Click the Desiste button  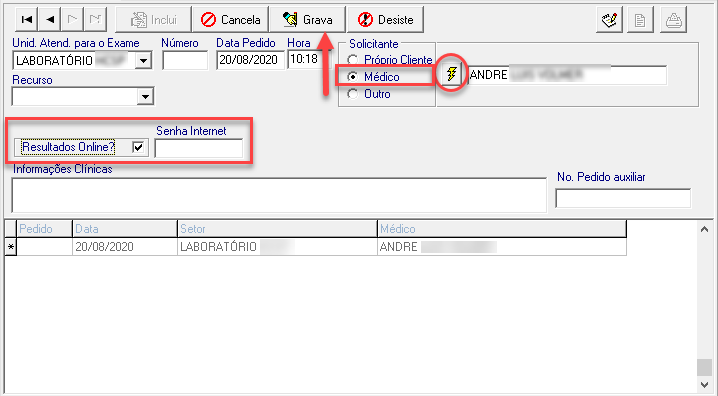pyautogui.click(x=386, y=20)
